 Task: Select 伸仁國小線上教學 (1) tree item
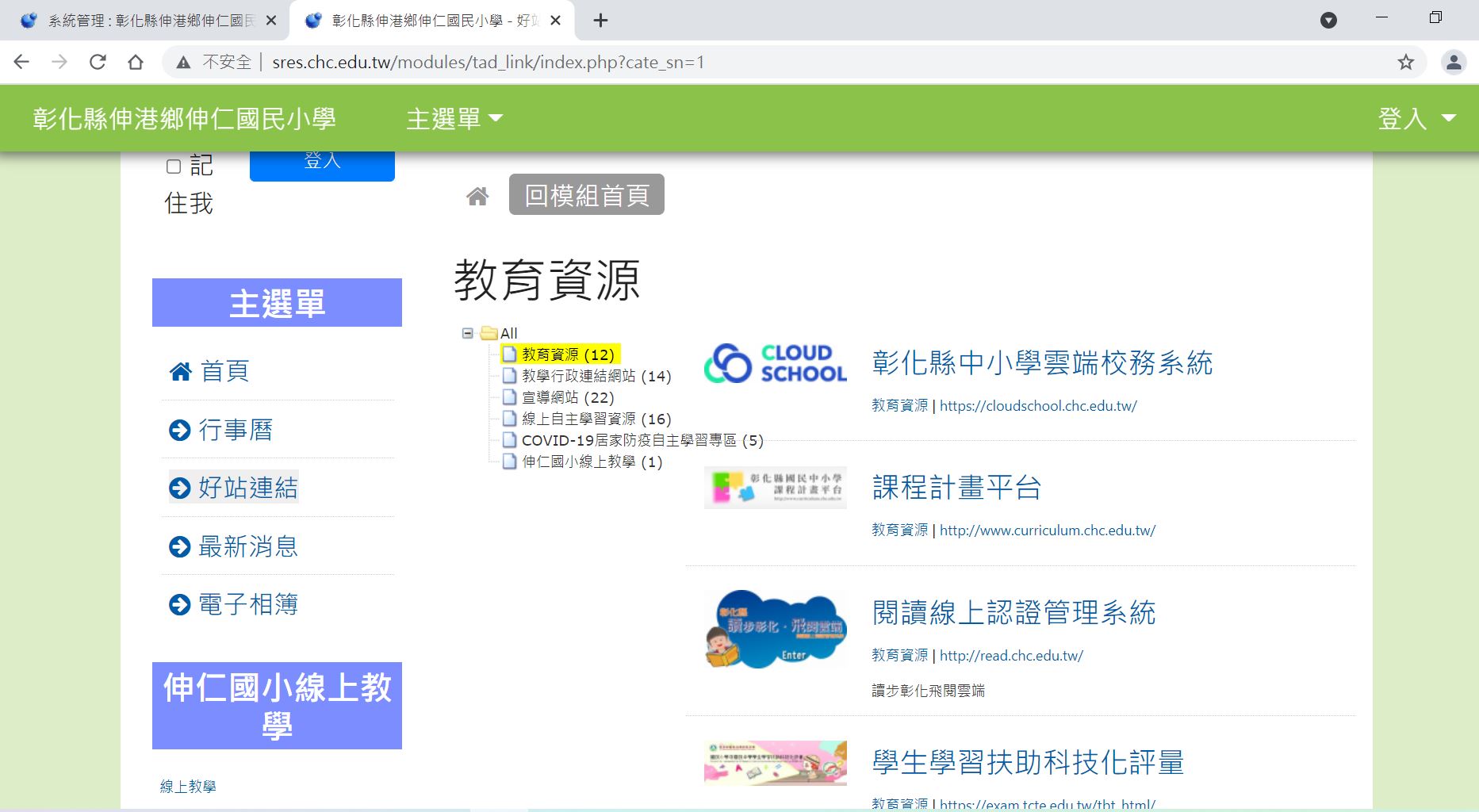592,462
